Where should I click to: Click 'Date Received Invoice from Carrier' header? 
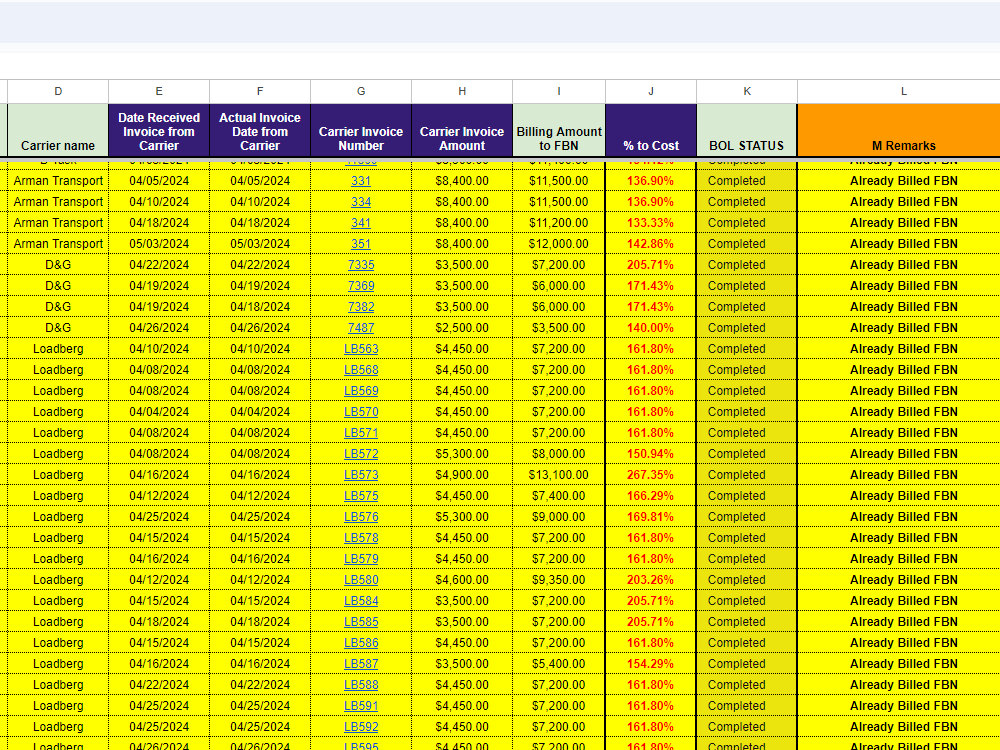pyautogui.click(x=159, y=130)
